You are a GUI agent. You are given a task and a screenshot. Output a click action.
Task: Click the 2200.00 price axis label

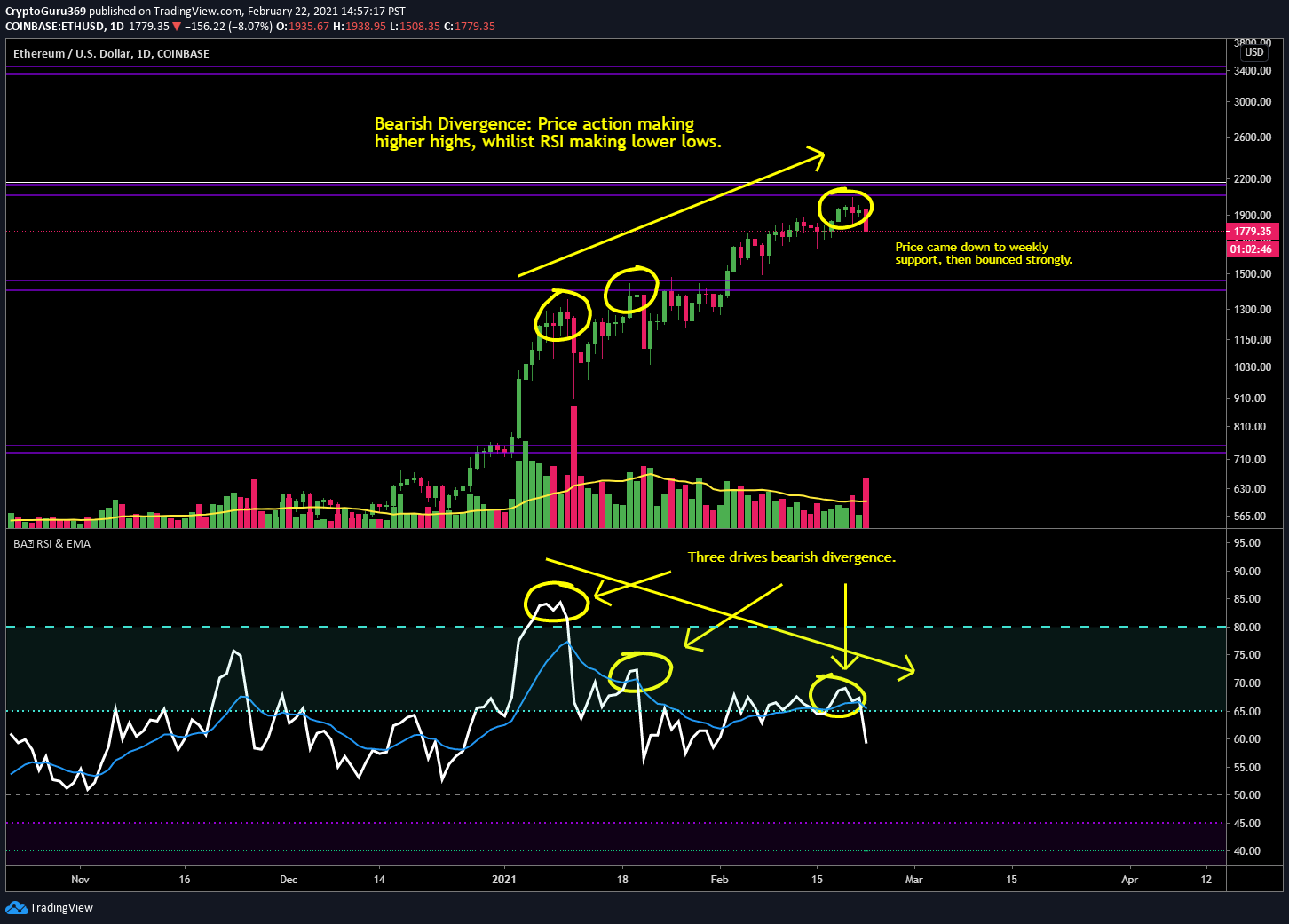1253,179
